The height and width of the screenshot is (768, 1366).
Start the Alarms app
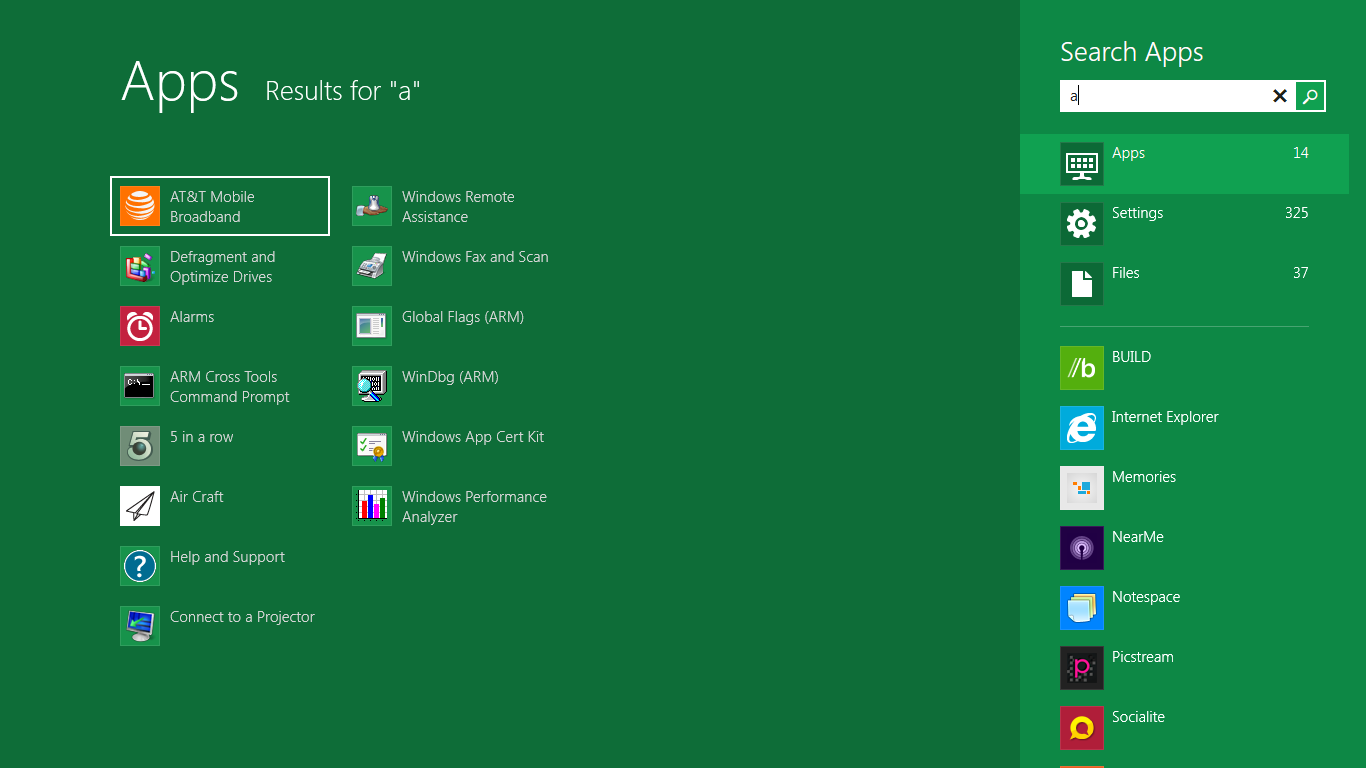(190, 326)
